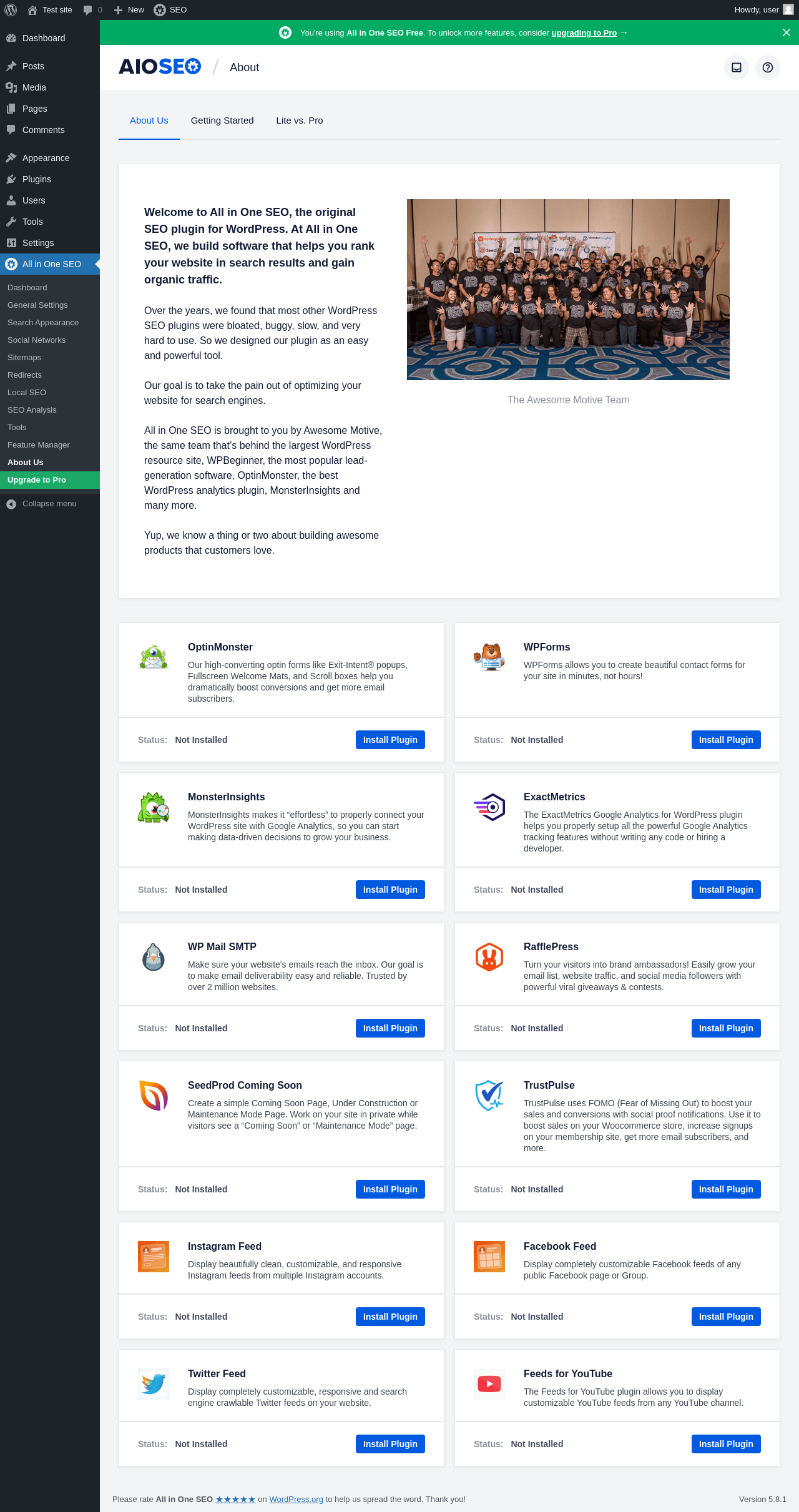The height and width of the screenshot is (1512, 799).
Task: Click the user avatar next to Howdy
Action: tap(788, 10)
